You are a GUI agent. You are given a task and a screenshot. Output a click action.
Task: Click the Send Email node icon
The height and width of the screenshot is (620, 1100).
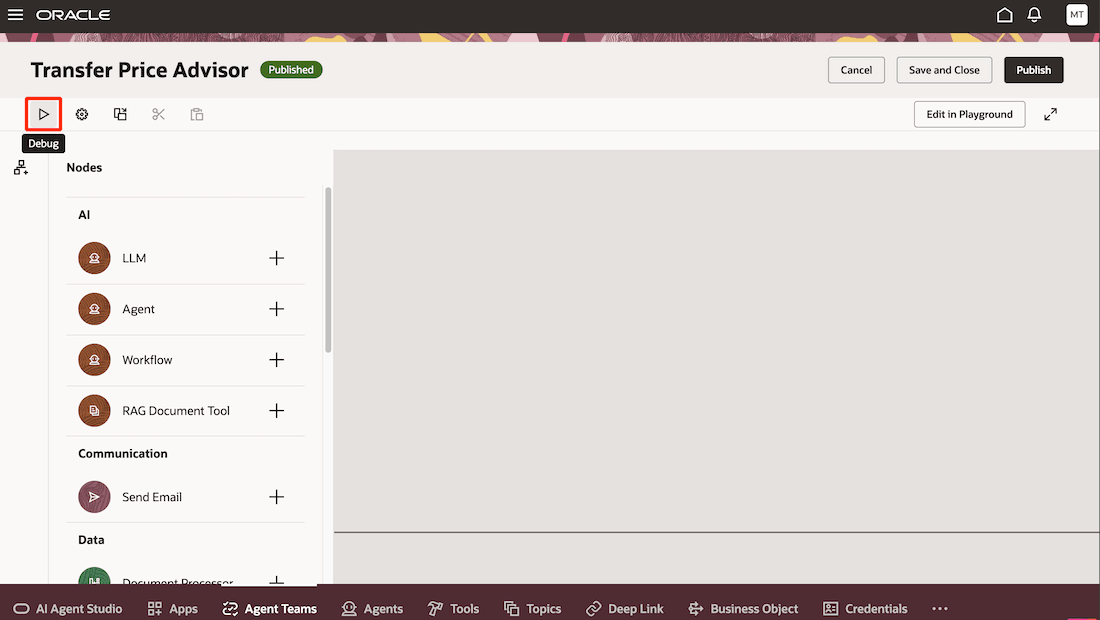[x=94, y=497]
